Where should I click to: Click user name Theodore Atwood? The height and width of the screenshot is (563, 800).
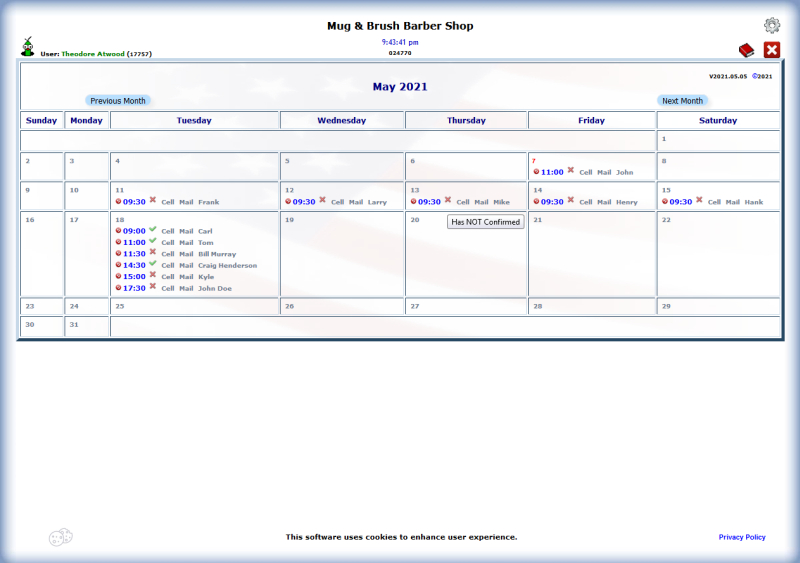(x=93, y=54)
